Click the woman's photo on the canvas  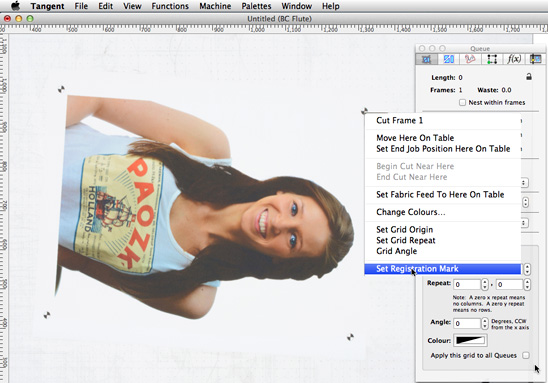204,206
